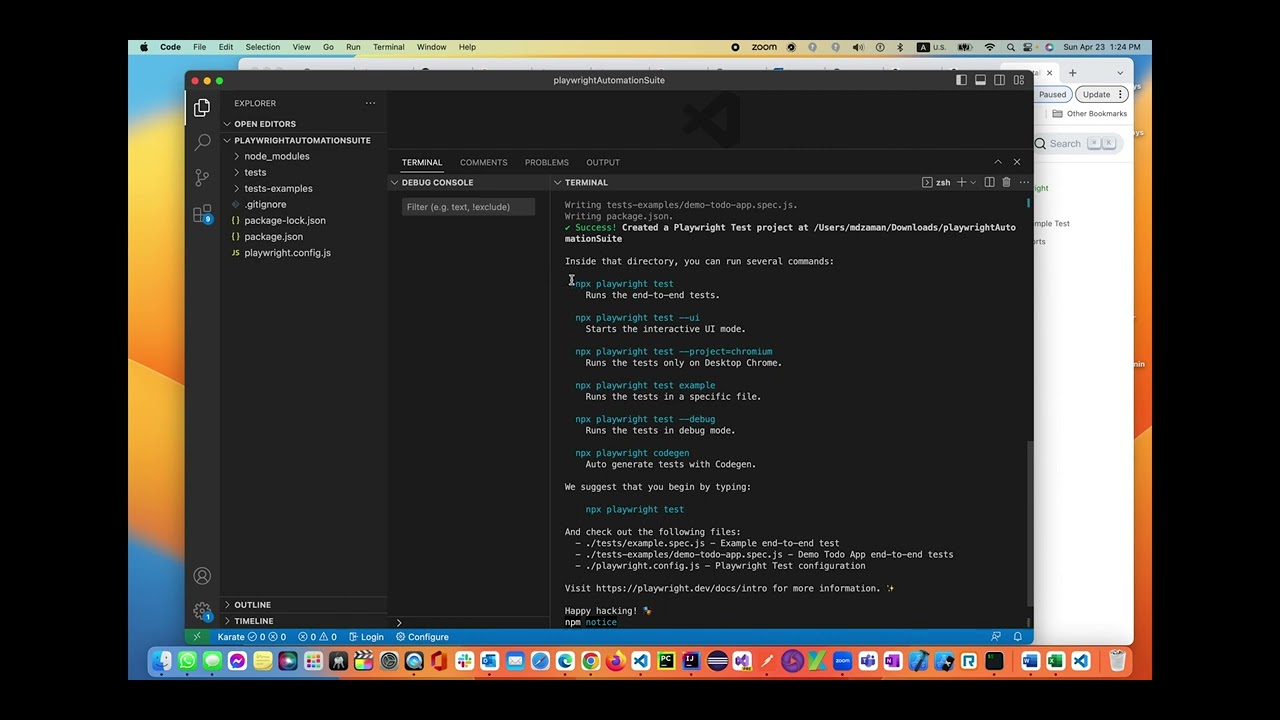Open the Explorer view in activity bar
Viewport: 1280px width, 720px height.
(202, 108)
